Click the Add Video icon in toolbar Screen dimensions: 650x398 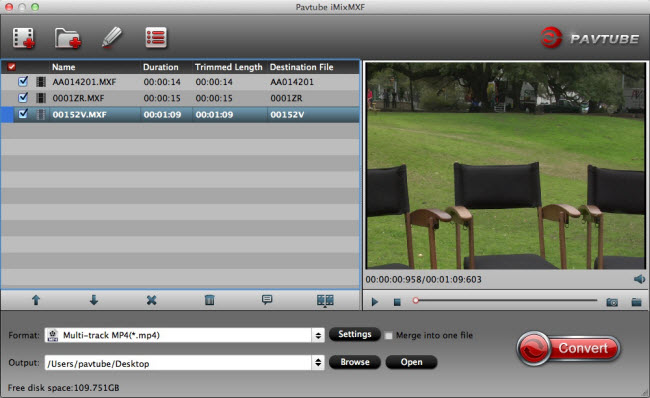24,38
